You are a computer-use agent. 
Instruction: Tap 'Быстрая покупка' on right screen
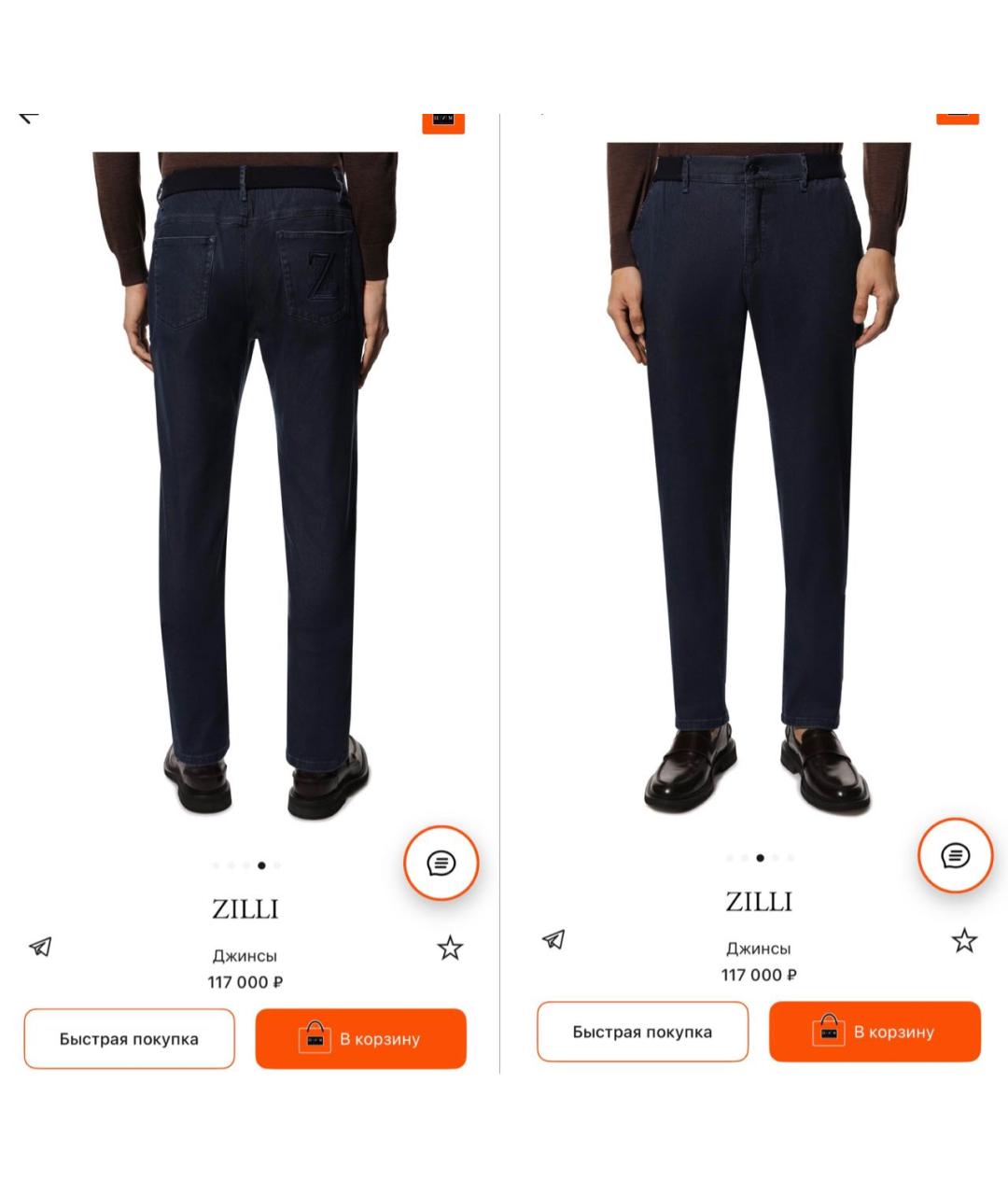pyautogui.click(x=642, y=1032)
